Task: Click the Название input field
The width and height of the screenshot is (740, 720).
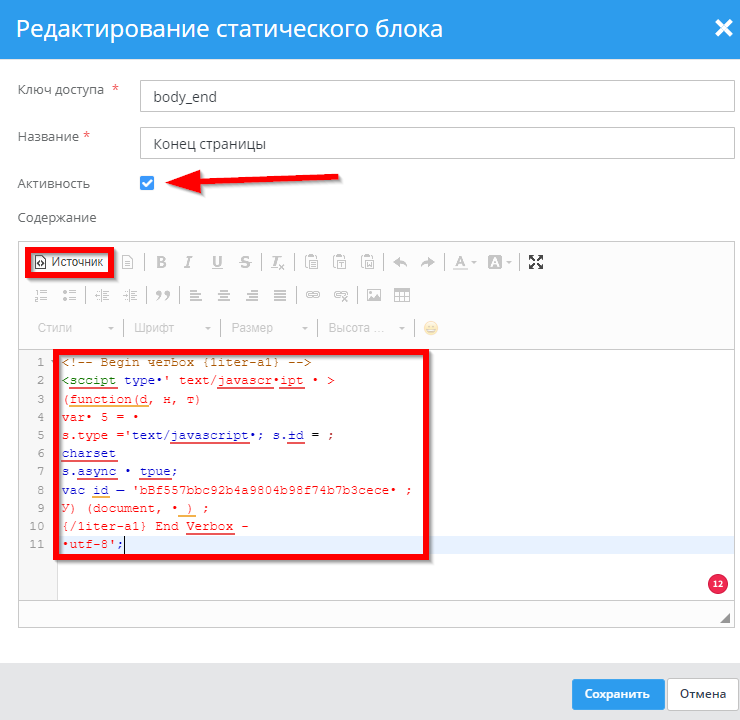Action: pos(436,143)
